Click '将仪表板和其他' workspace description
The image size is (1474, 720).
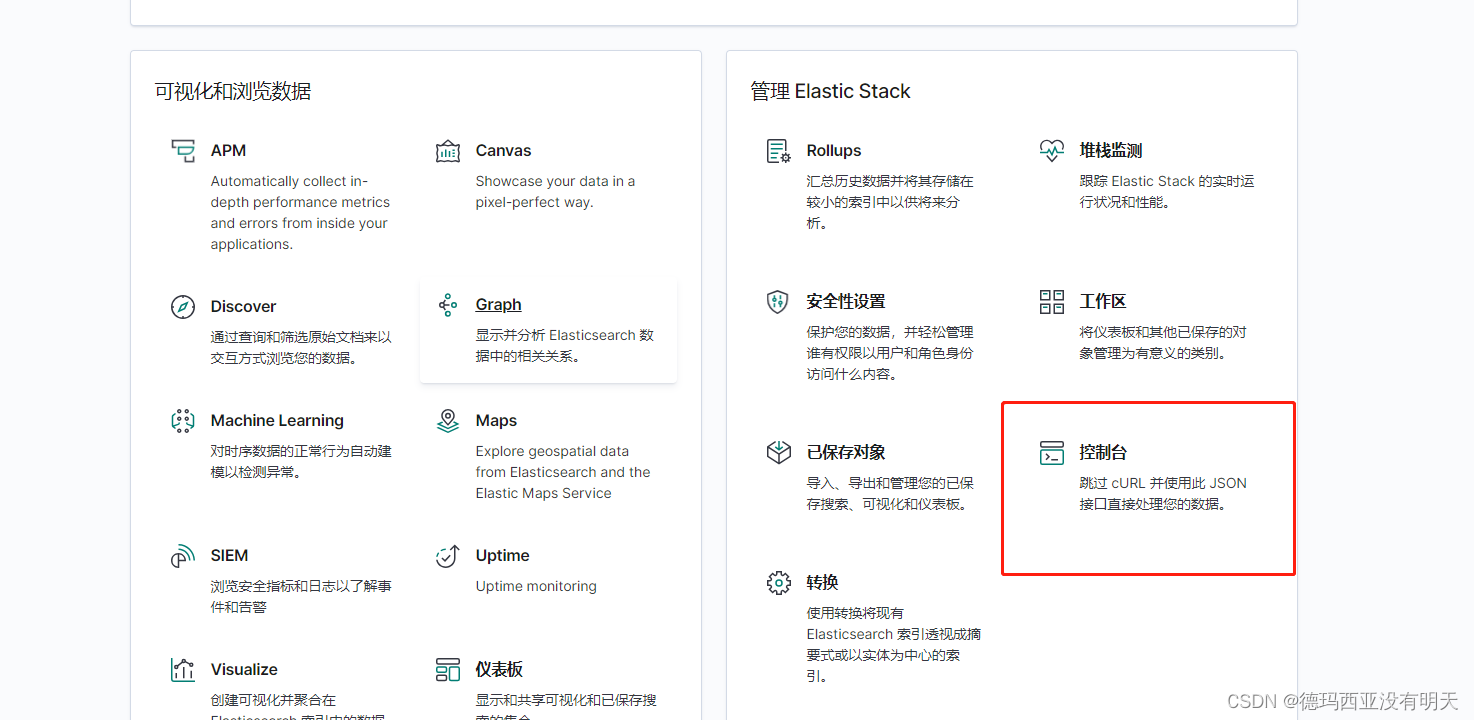pyautogui.click(x=1163, y=343)
